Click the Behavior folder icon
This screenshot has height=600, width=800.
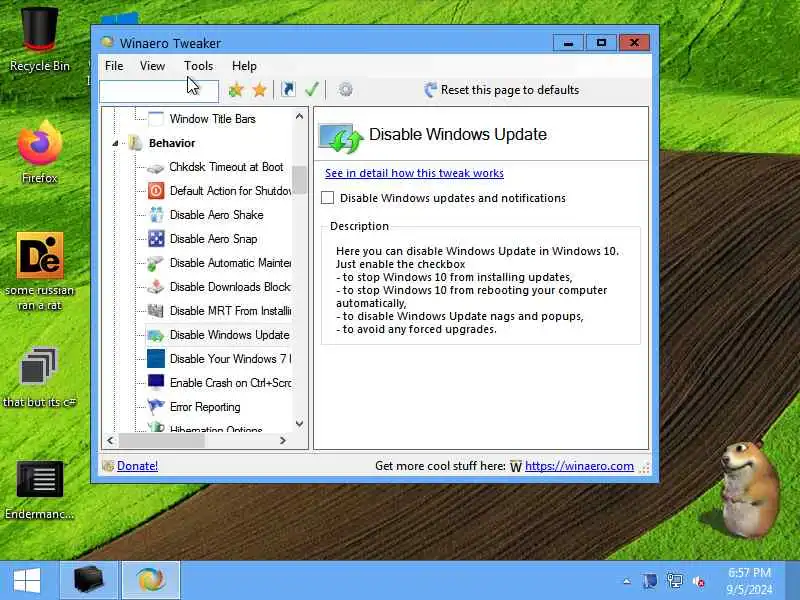(135, 143)
